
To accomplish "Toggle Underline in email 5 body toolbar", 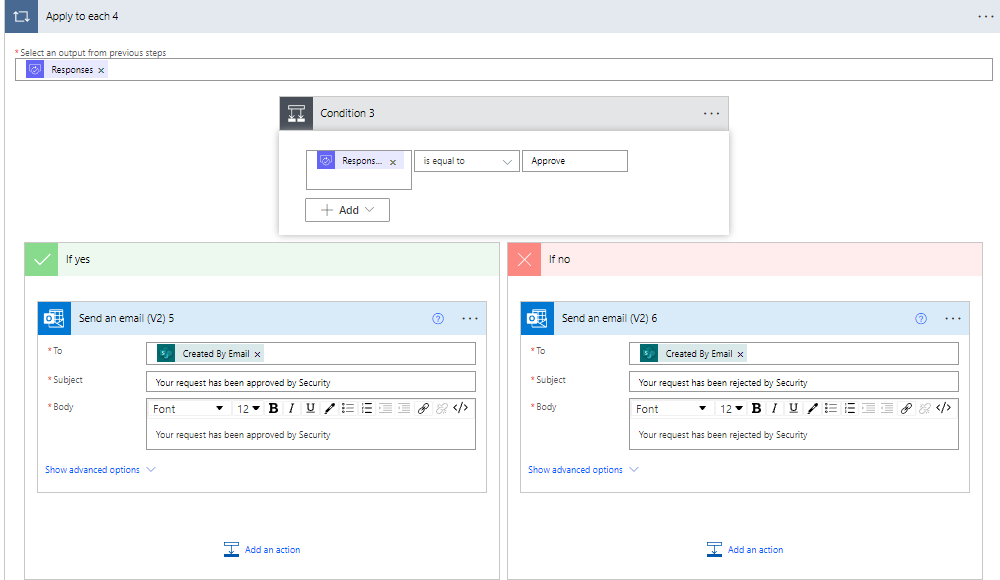I will [311, 408].
